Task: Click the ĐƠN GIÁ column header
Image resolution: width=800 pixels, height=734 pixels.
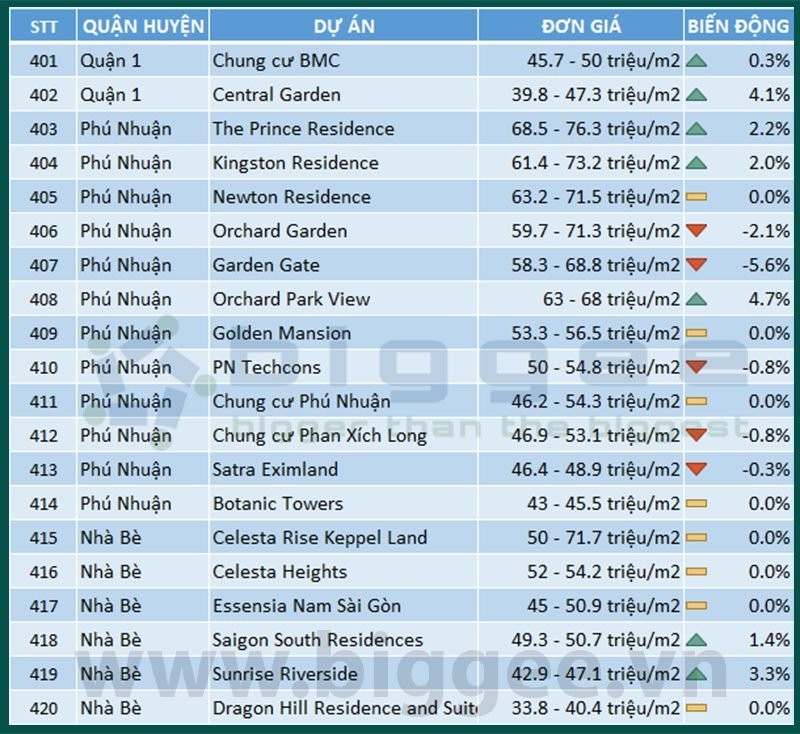Action: point(581,26)
